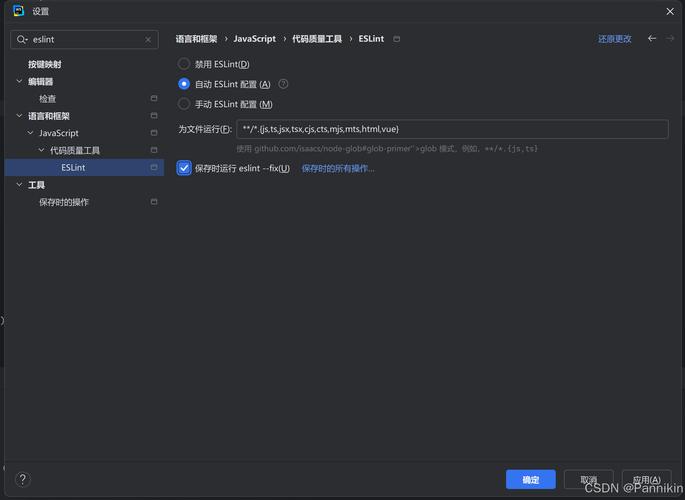Click the search magnifier icon
This screenshot has height=500, width=685.
click(x=21, y=40)
